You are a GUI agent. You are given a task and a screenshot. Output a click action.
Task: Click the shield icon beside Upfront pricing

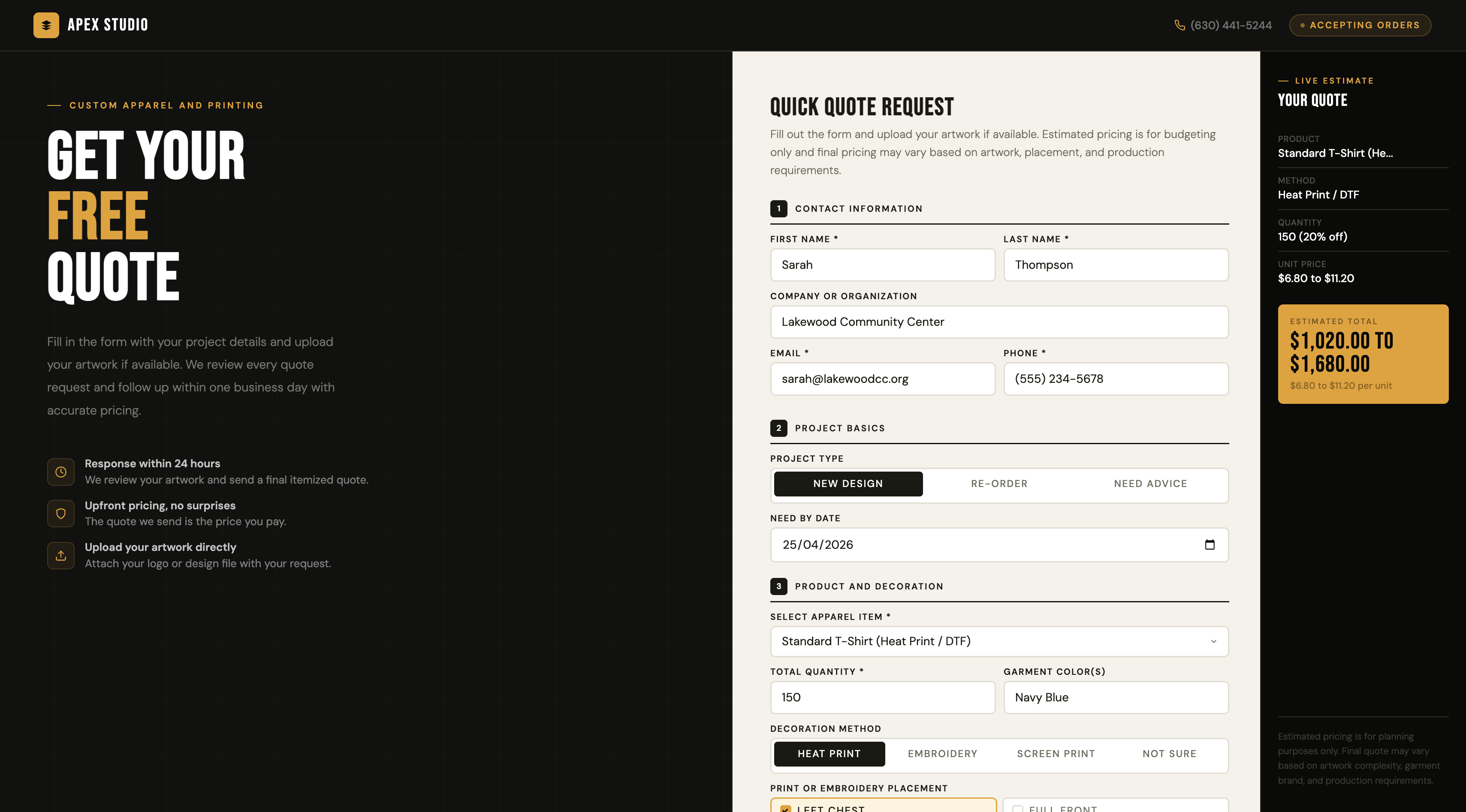[x=61, y=513]
